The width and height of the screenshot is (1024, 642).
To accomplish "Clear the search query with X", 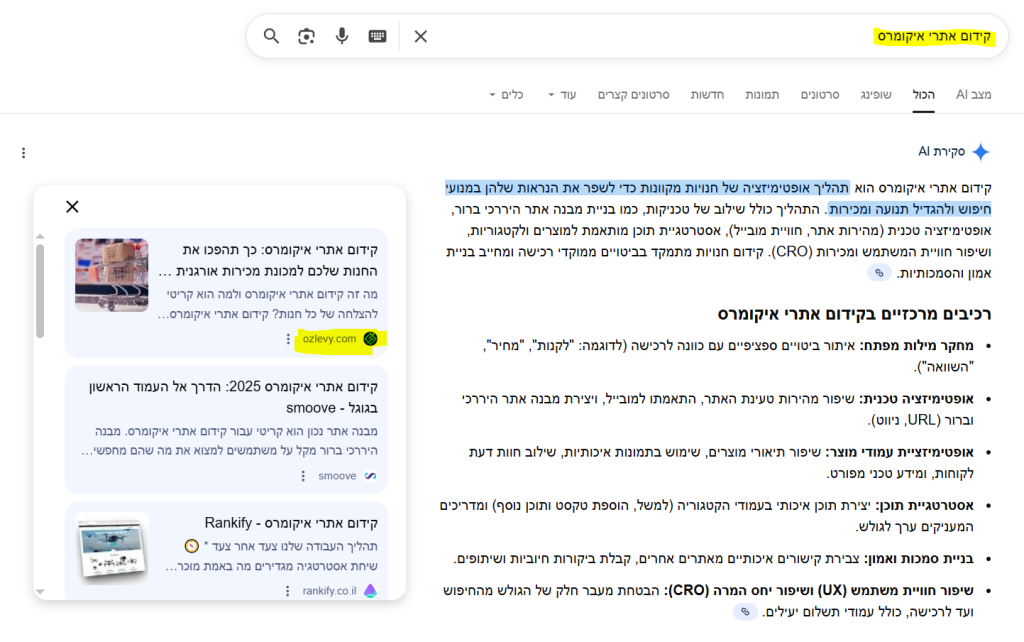I will [x=421, y=36].
